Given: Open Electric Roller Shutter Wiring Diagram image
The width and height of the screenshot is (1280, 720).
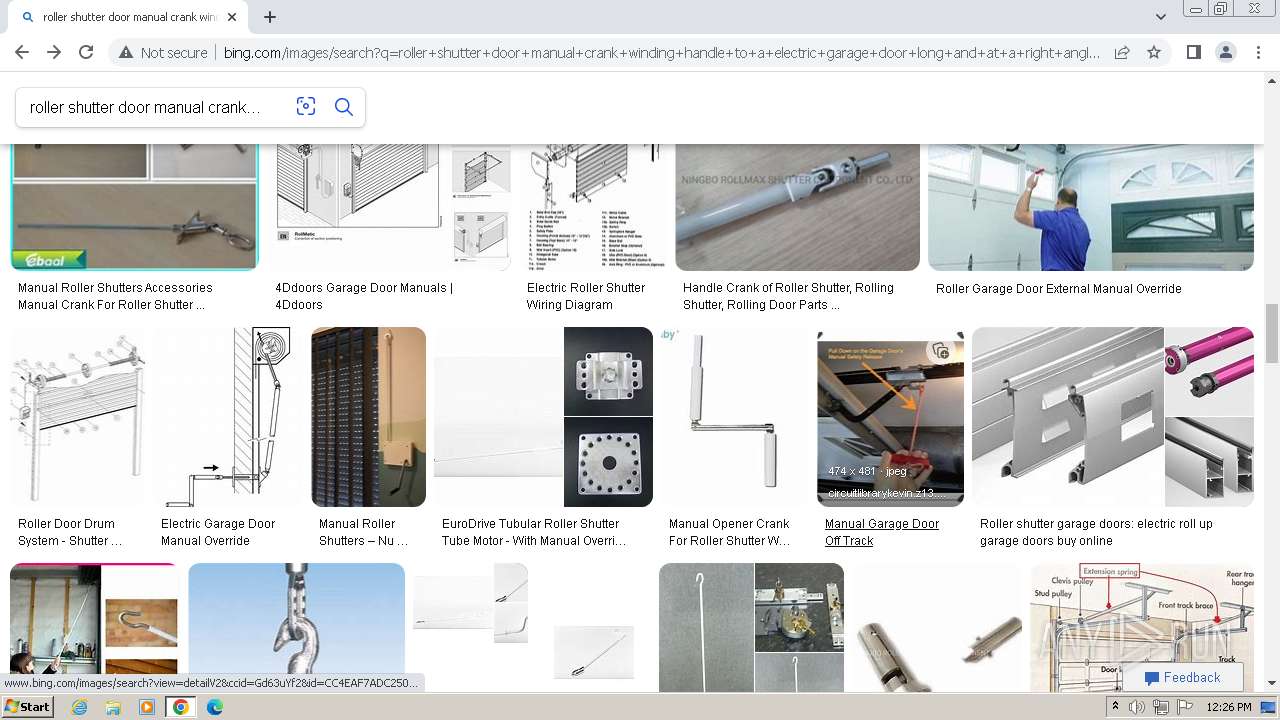Looking at the screenshot, I should (593, 206).
